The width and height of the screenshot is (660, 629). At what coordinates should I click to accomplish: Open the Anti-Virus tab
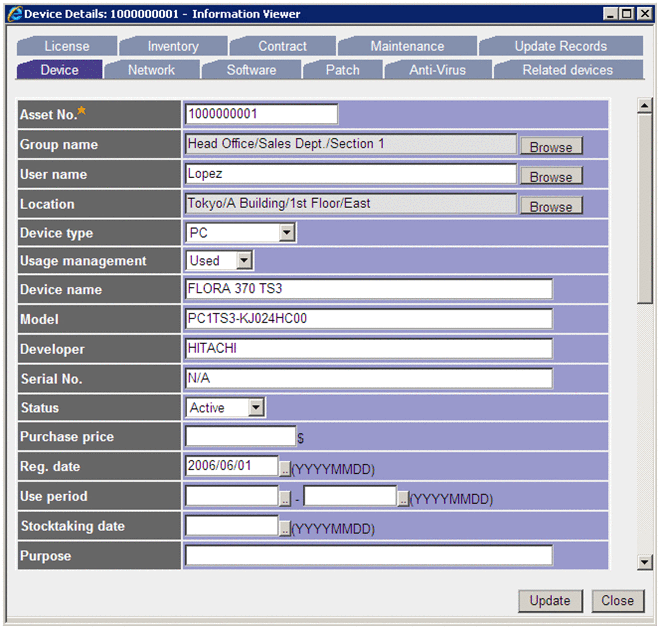click(x=437, y=70)
